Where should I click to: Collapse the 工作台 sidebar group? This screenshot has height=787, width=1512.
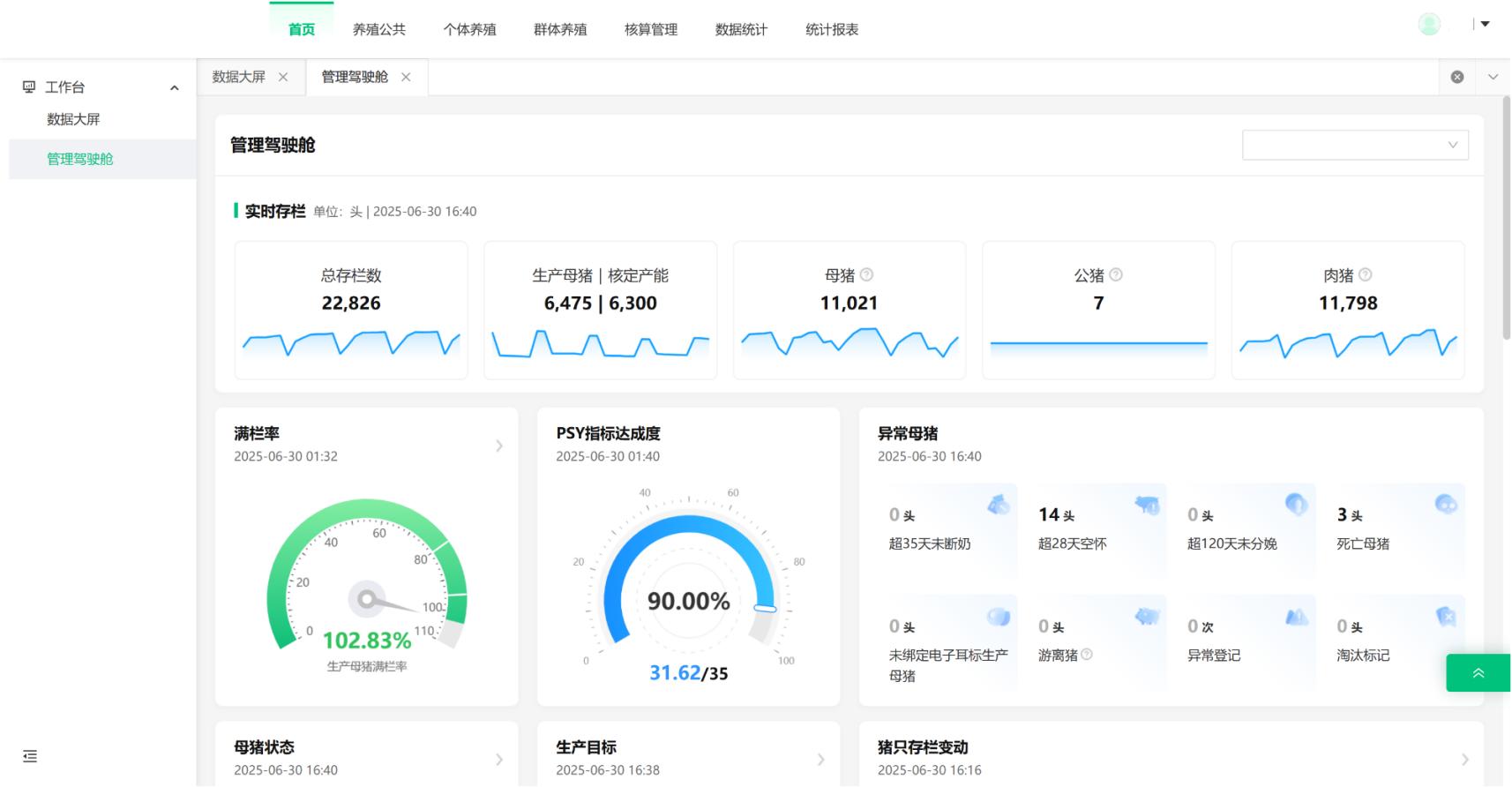(x=175, y=87)
